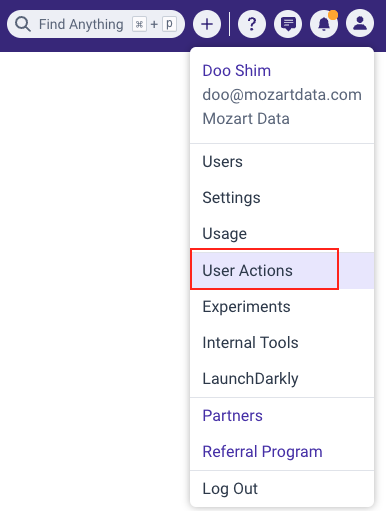Click the user profile avatar icon

[x=360, y=23]
